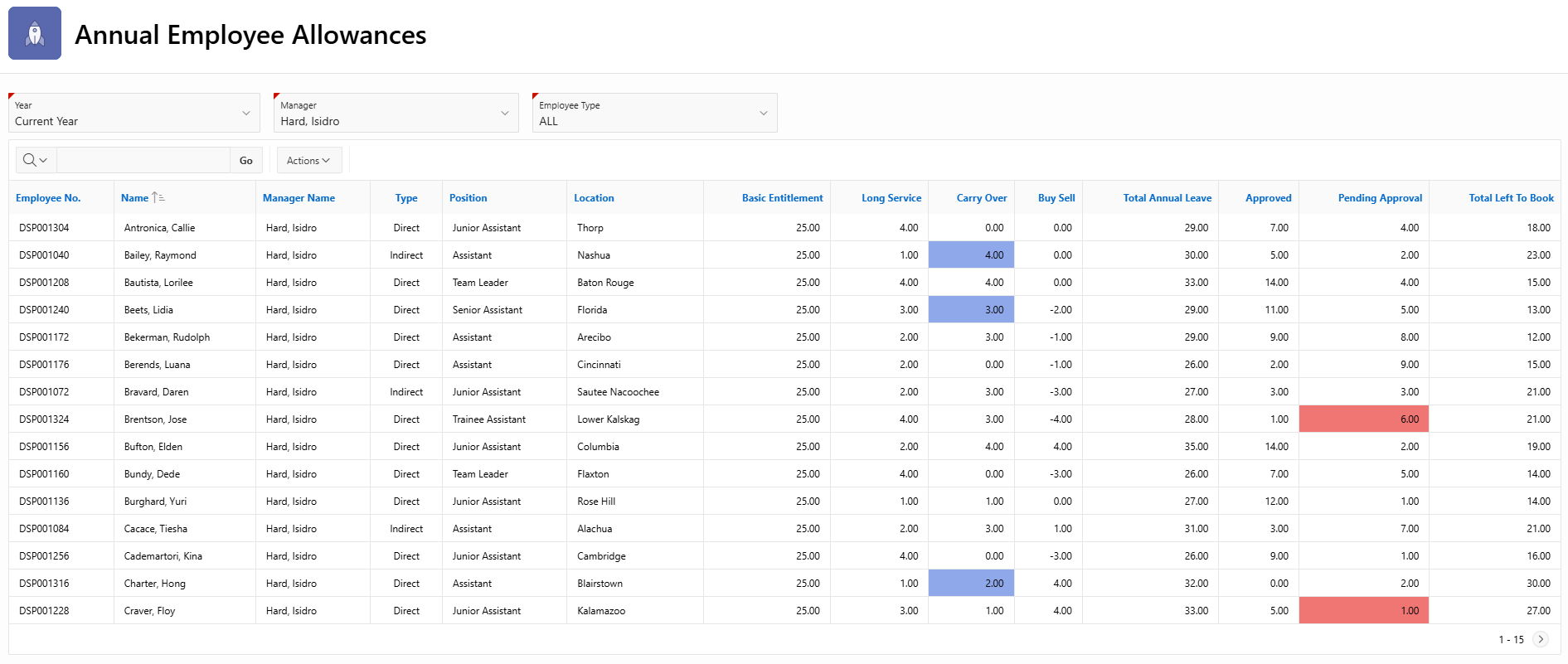Click the Long Service column header
Screen dimensions: 1568x664
891,198
